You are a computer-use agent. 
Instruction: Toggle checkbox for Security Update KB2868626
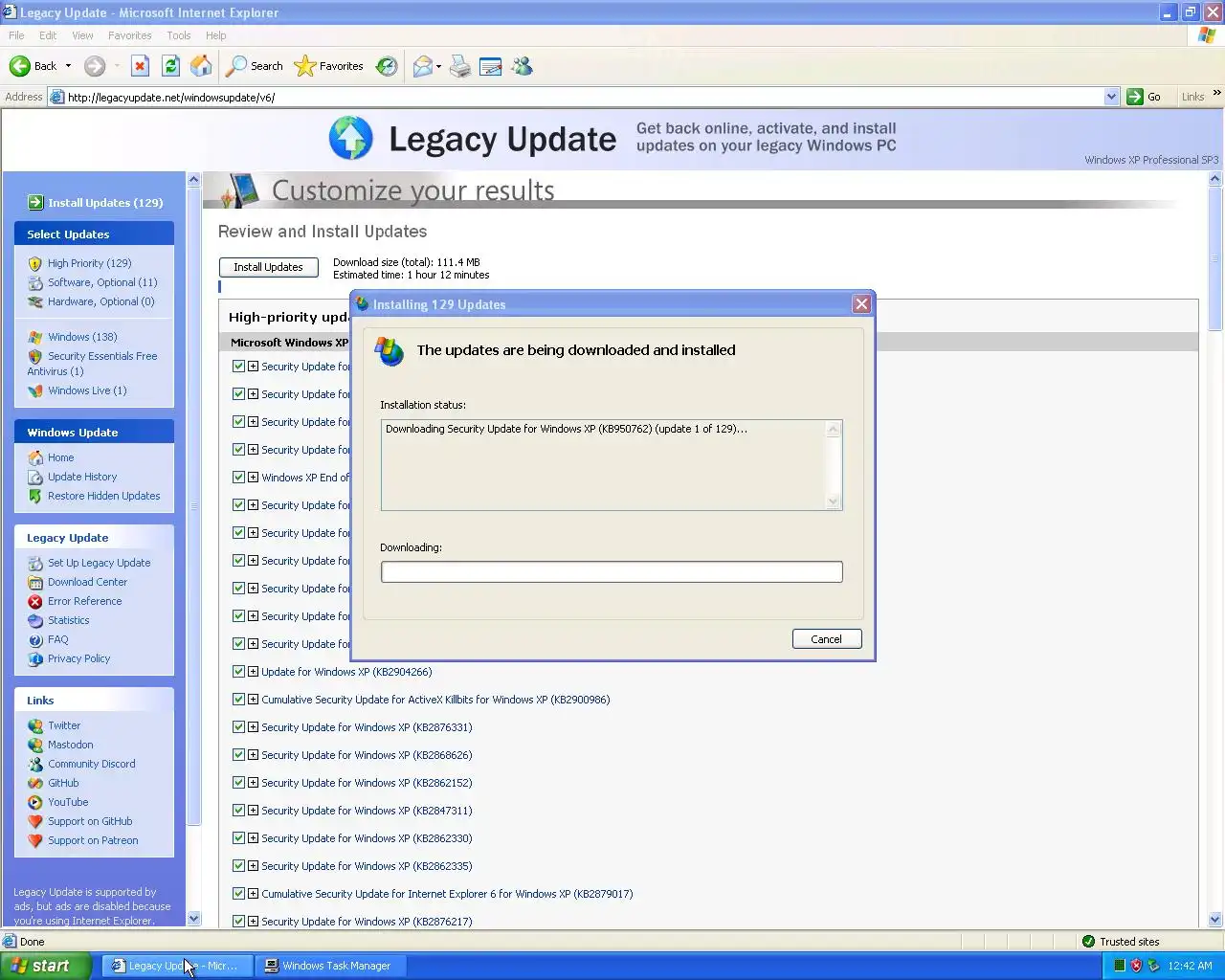pos(238,755)
